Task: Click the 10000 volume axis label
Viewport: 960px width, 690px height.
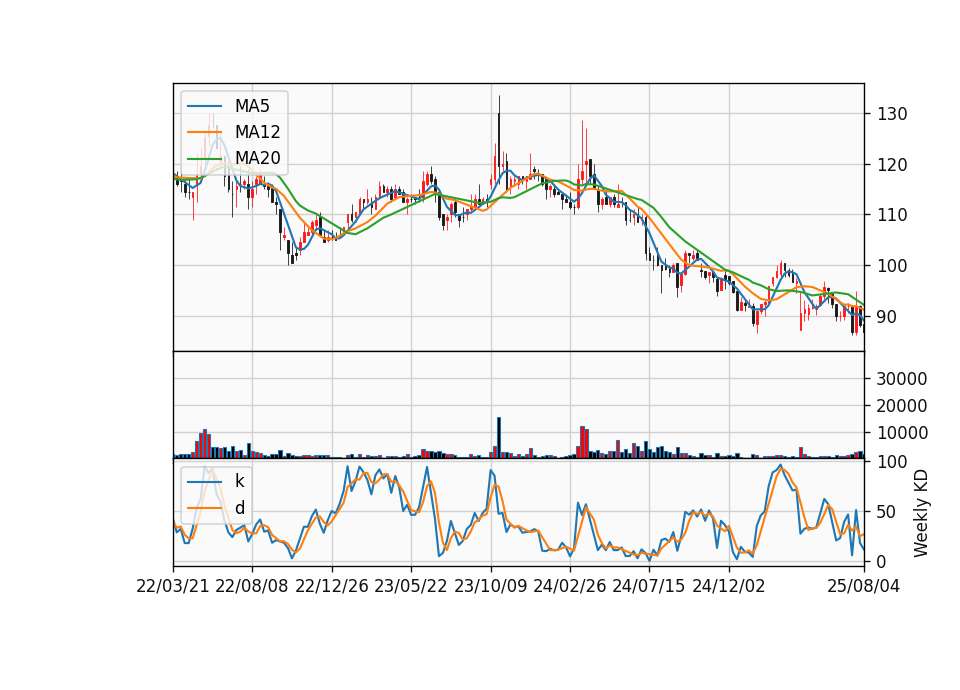Action: [x=902, y=433]
